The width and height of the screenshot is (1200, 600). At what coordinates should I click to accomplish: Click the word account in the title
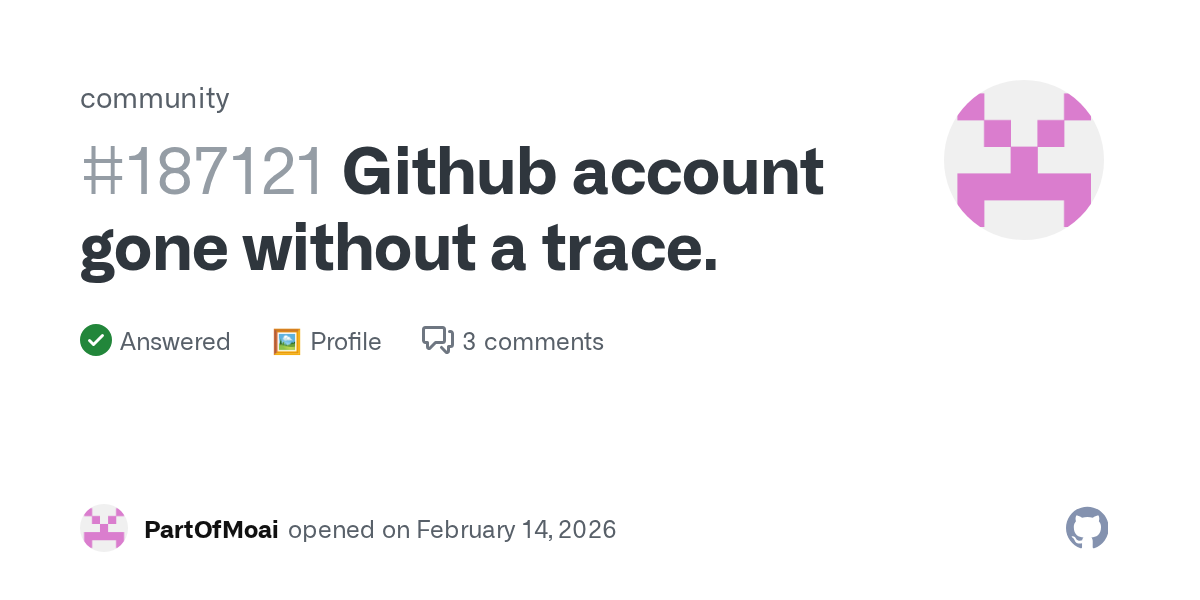[x=698, y=172]
